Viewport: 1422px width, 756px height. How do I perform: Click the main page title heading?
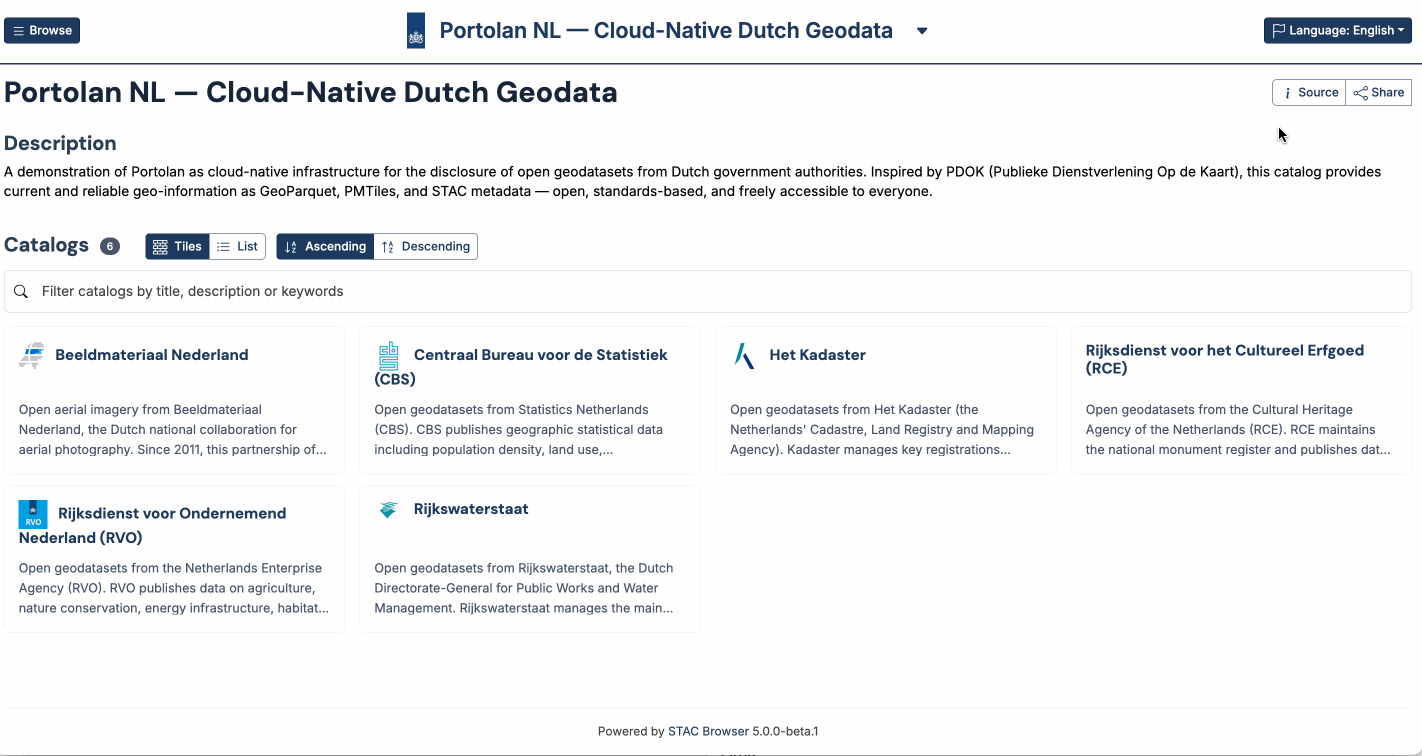[311, 92]
